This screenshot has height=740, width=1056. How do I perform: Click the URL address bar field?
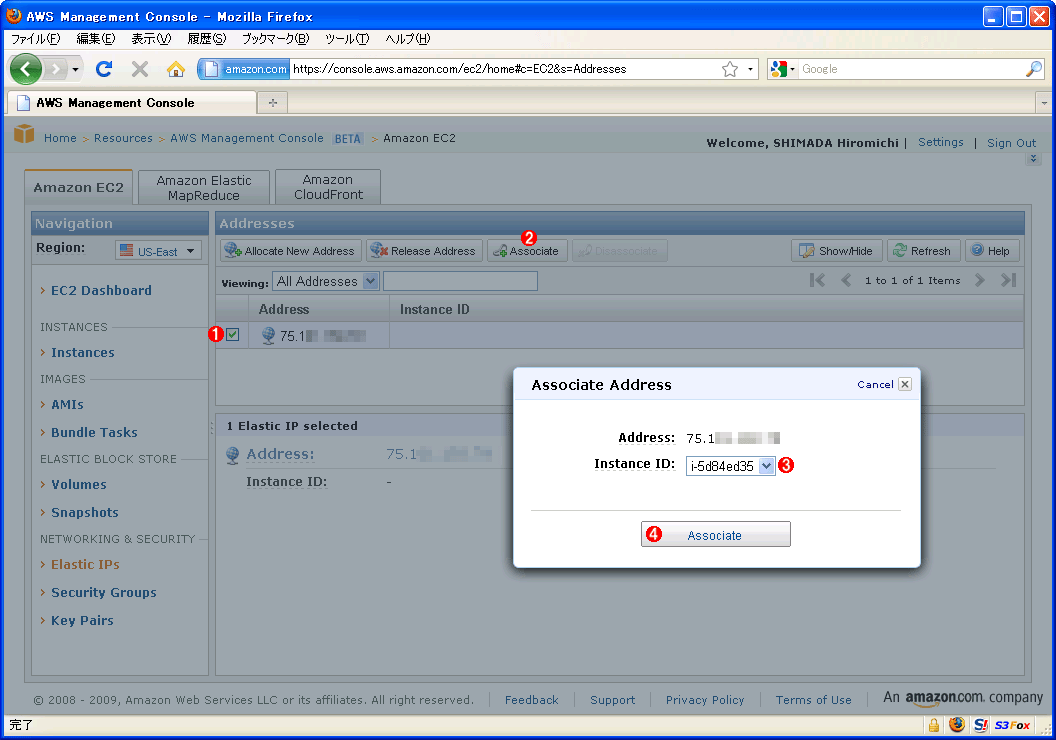point(505,69)
